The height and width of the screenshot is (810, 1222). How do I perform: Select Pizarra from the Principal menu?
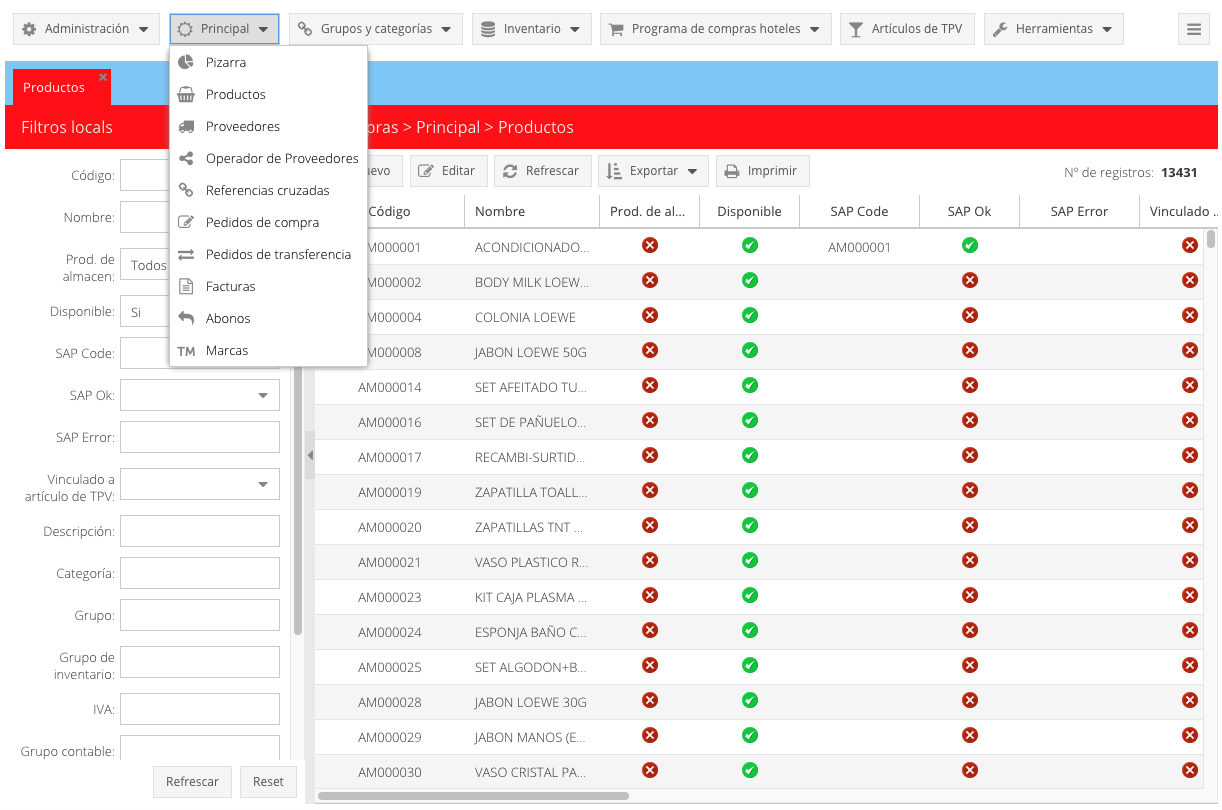point(268,62)
